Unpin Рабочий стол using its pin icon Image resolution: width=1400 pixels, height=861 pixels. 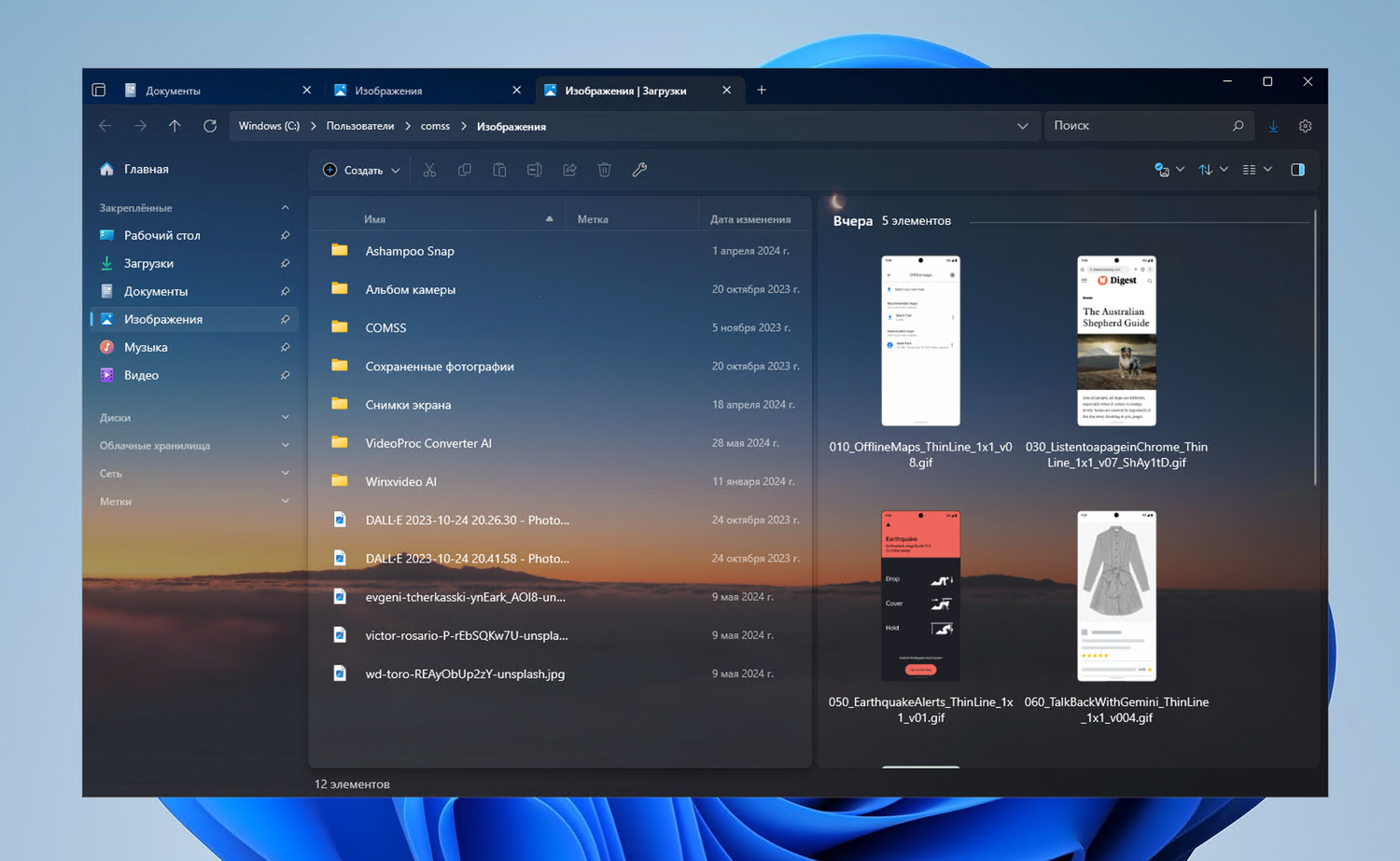click(x=285, y=235)
